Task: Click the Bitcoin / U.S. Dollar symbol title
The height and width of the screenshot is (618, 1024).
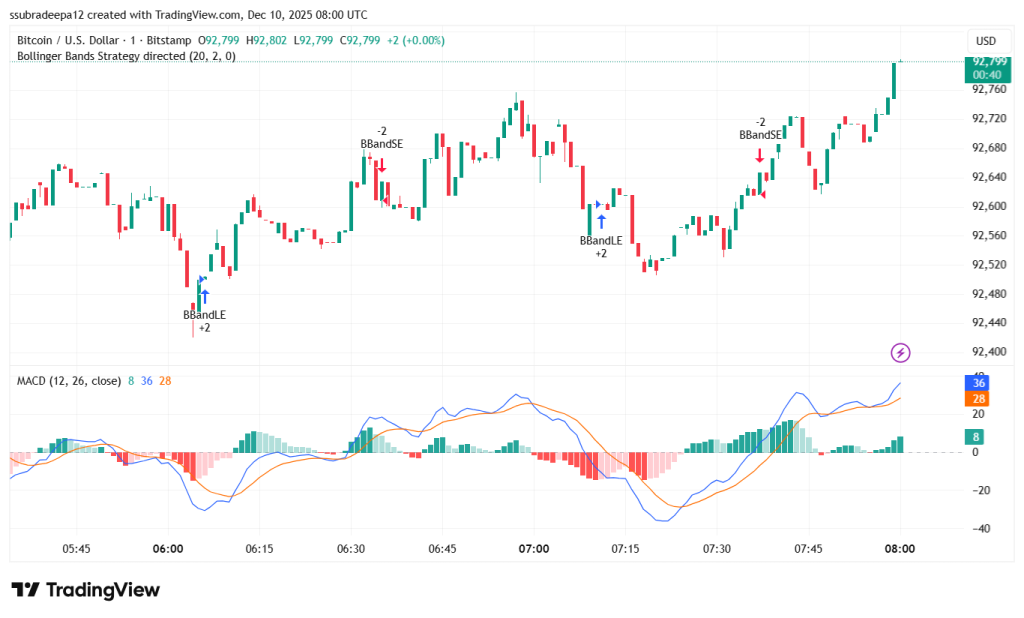Action: (x=70, y=40)
